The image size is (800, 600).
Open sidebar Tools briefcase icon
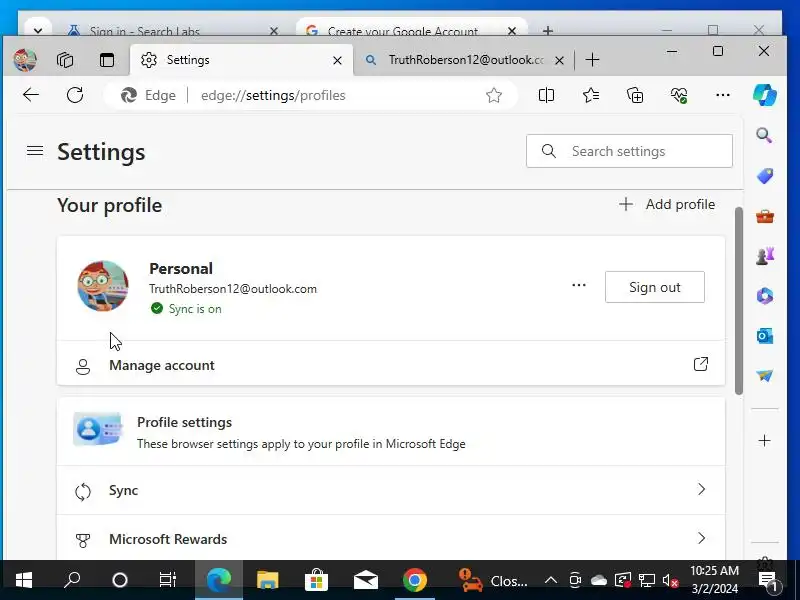764,216
